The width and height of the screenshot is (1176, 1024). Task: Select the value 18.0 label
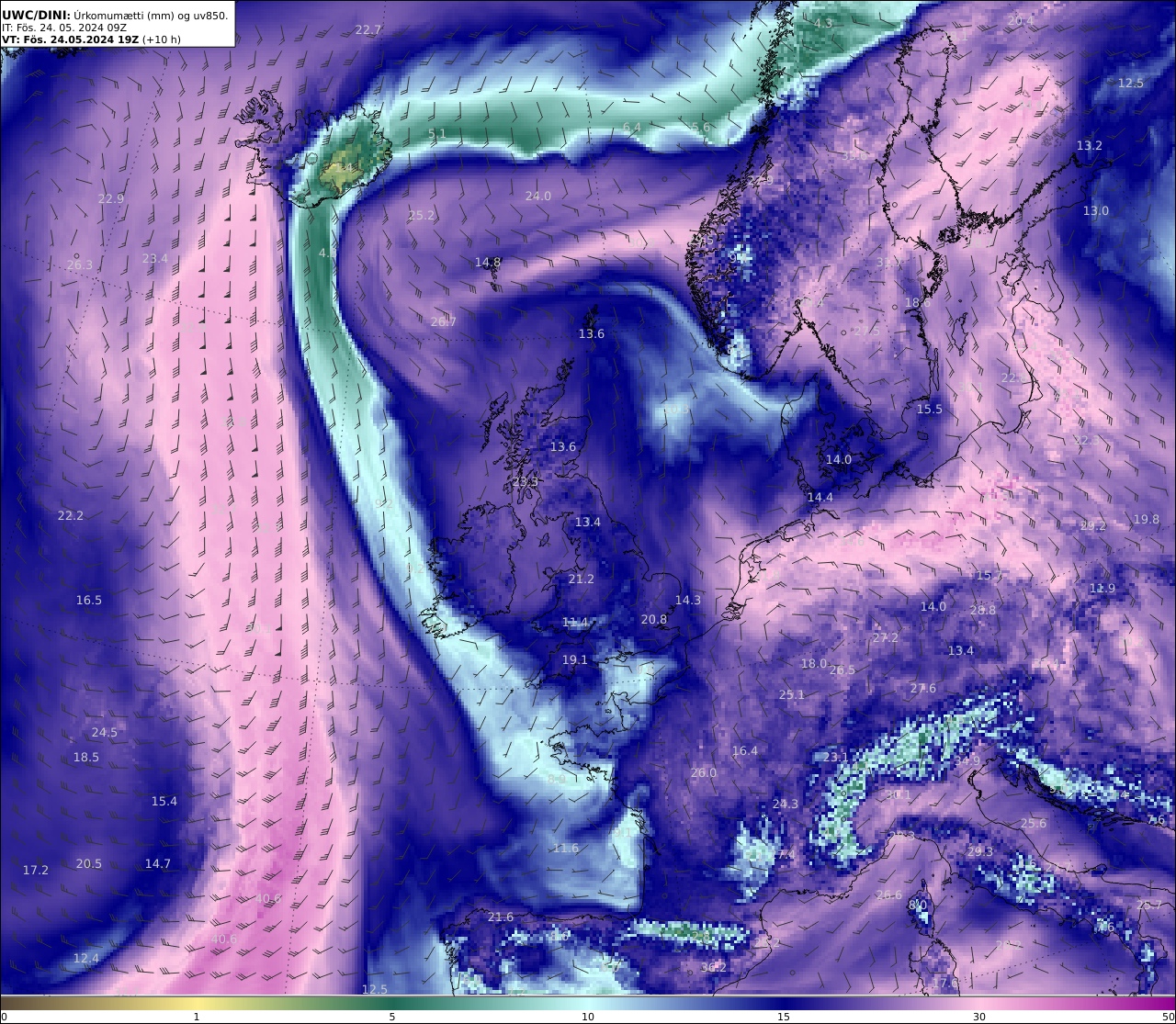814,663
